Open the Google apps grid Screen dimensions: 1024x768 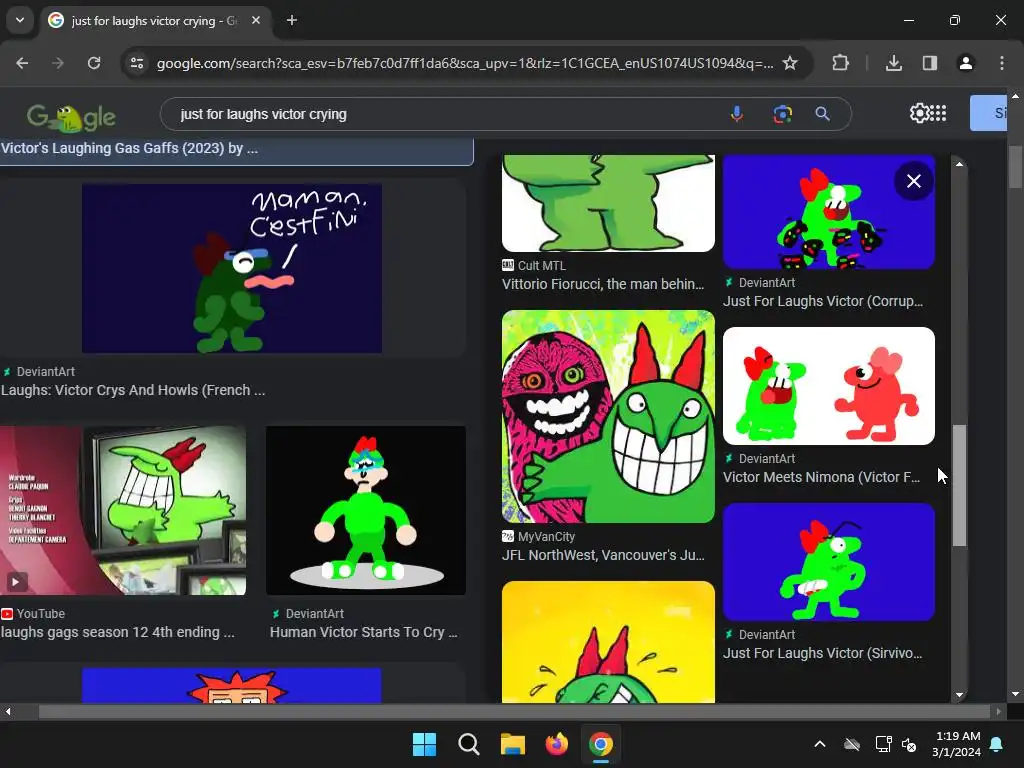[x=938, y=113]
